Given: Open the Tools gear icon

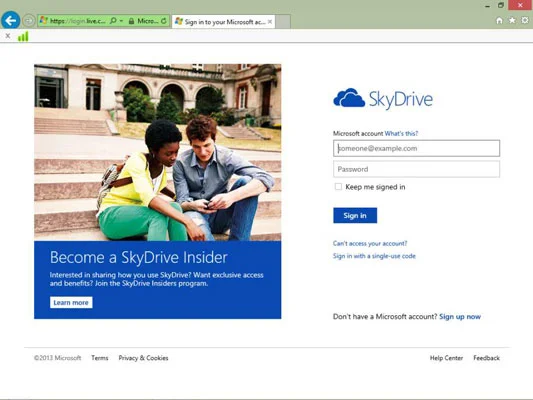Looking at the screenshot, I should point(525,20).
